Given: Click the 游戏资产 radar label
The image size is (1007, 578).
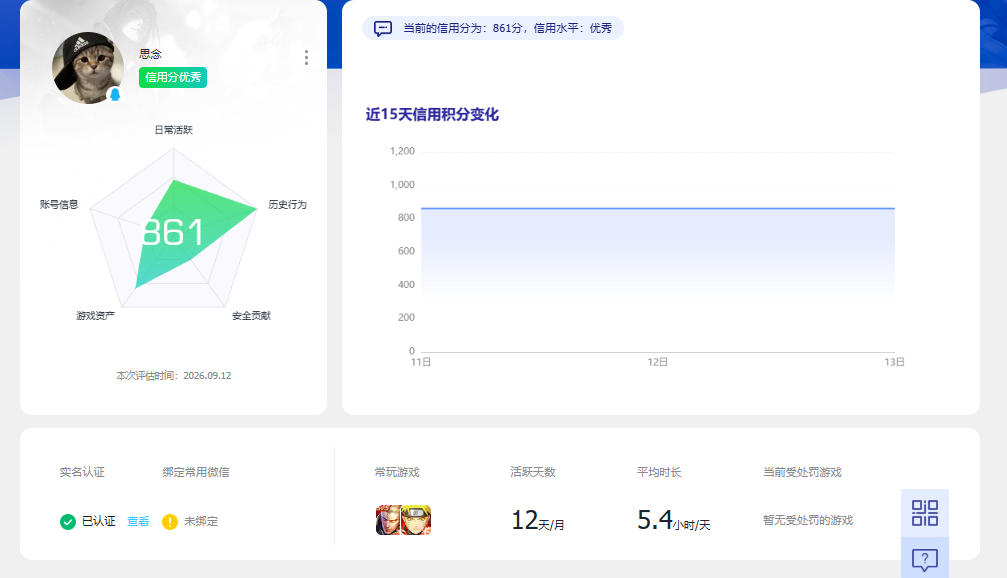Looking at the screenshot, I should (96, 315).
